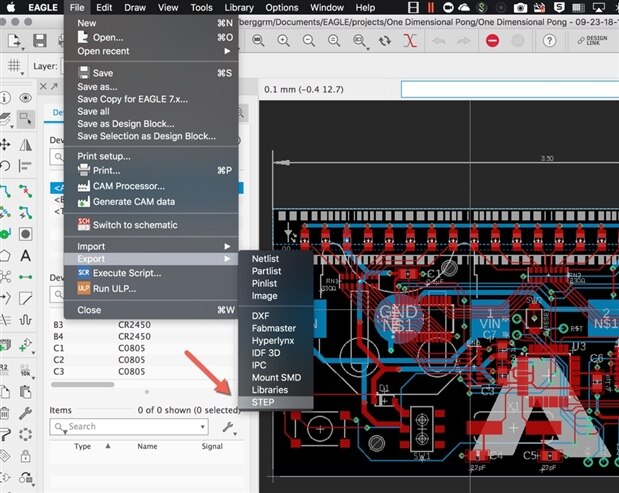Click the Items Search input field
The image size is (619, 493).
[130, 426]
